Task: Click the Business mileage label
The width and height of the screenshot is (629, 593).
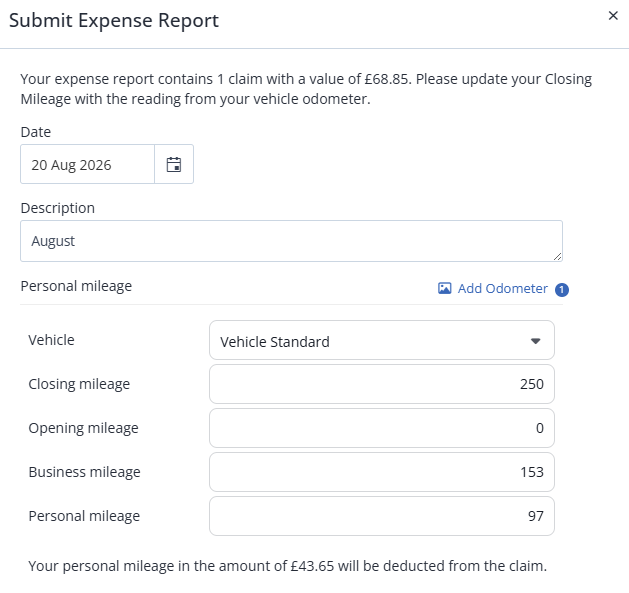Action: point(84,472)
